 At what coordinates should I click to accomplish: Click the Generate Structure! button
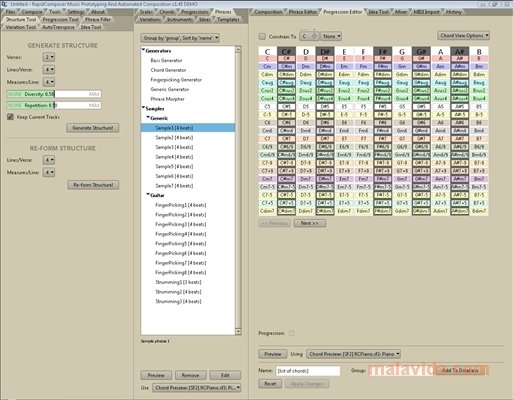[93, 128]
